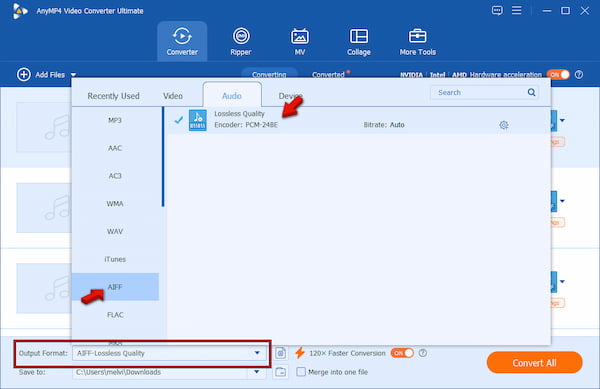Click the "Bitrate: Auto" text
The height and width of the screenshot is (389, 600).
pyautogui.click(x=384, y=125)
